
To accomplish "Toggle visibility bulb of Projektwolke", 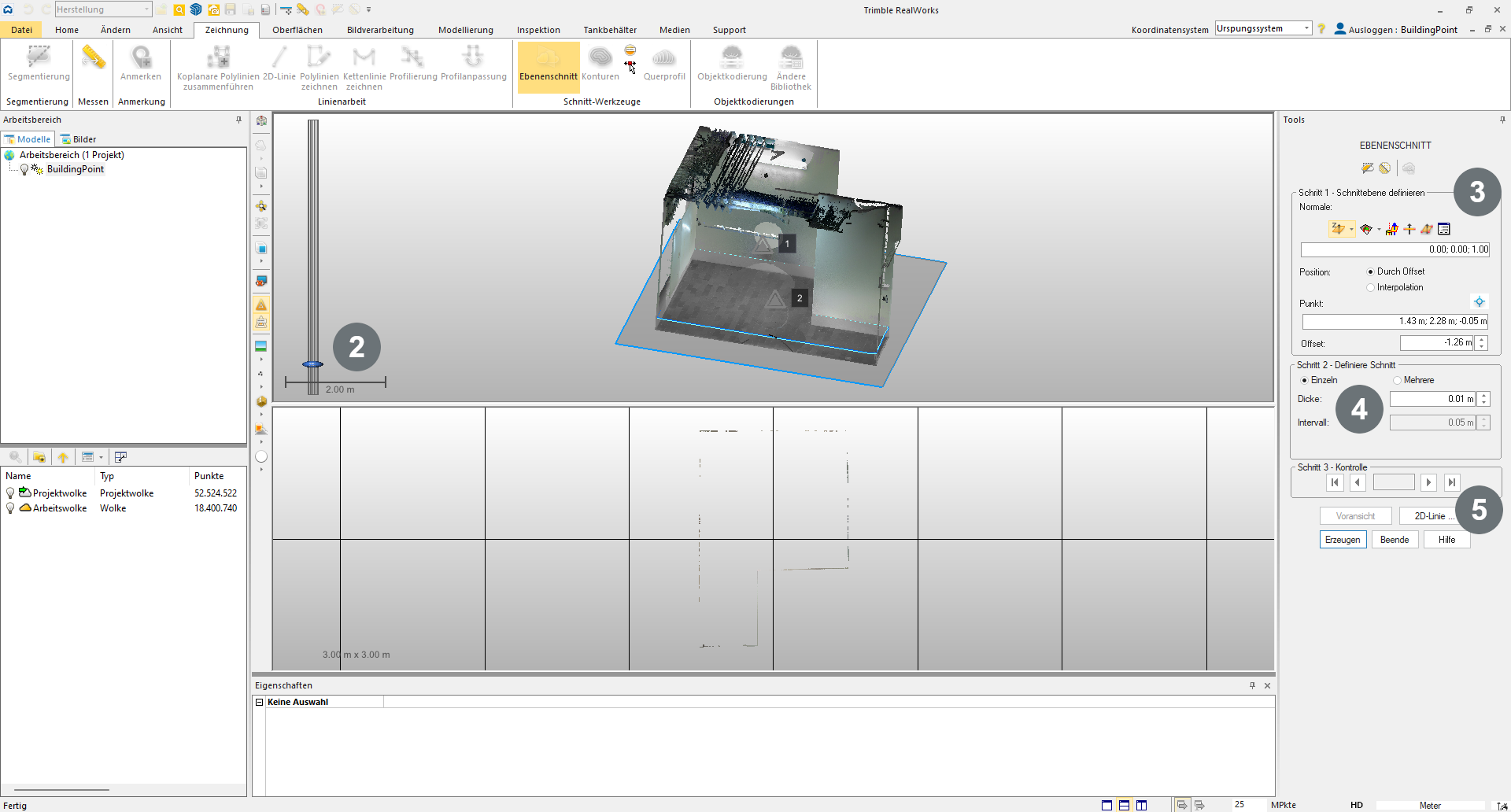I will [x=10, y=493].
